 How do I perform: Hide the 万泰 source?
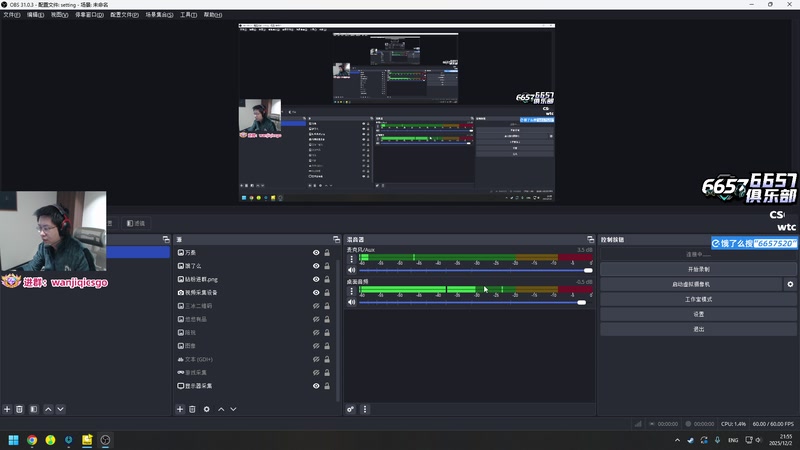pos(316,253)
